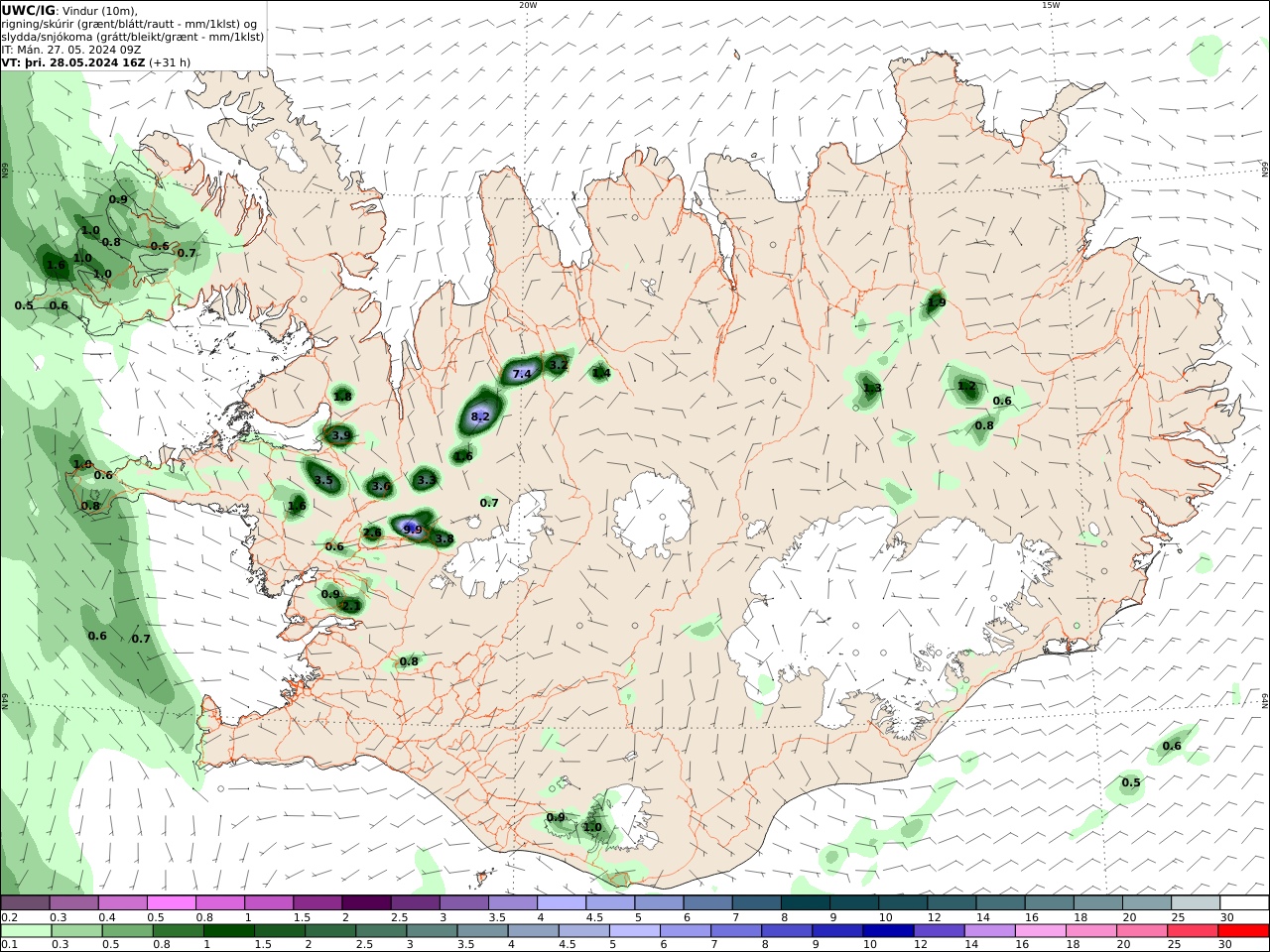Click the '(+31 h)' forecast offset

170,61
